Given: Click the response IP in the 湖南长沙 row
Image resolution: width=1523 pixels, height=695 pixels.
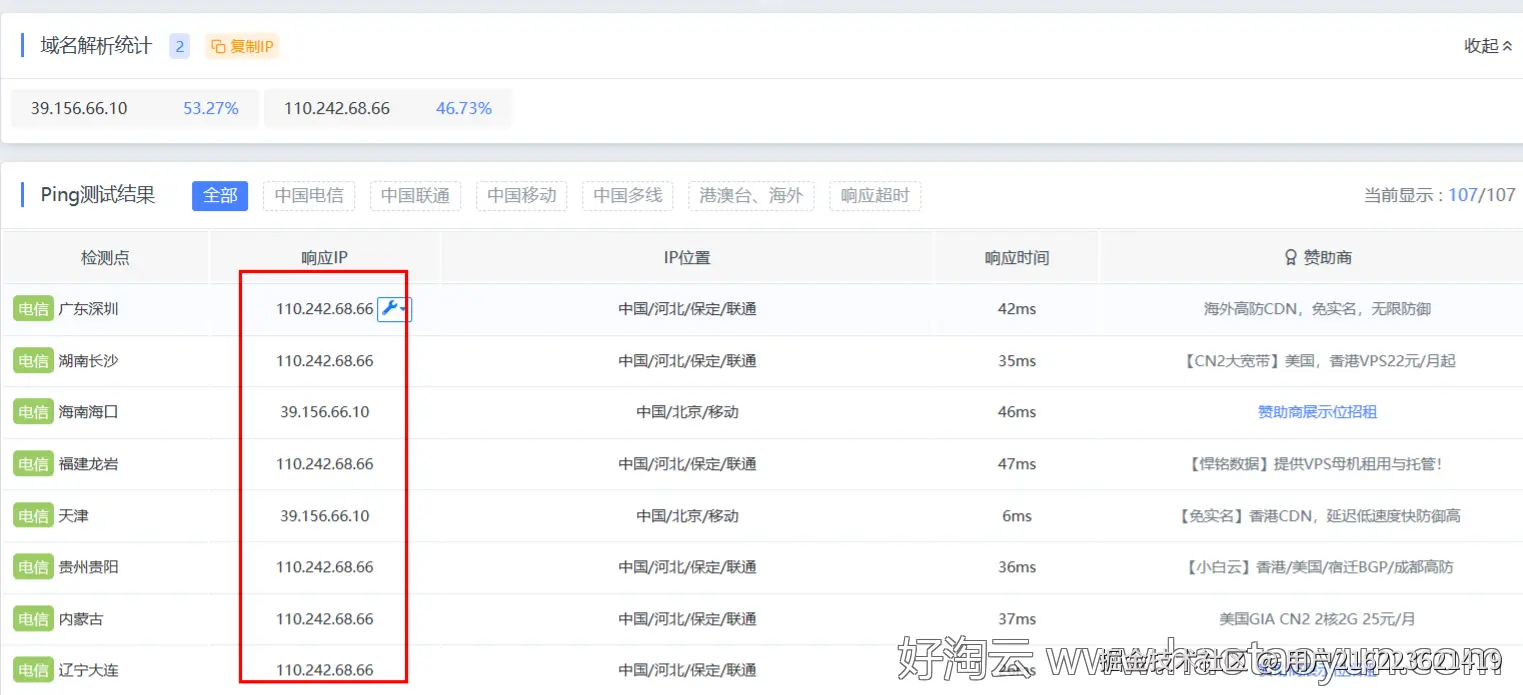Looking at the screenshot, I should (325, 360).
